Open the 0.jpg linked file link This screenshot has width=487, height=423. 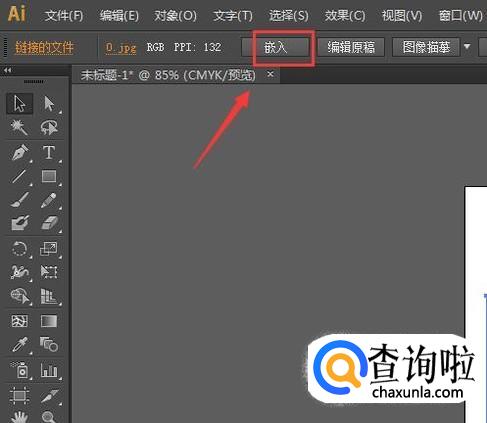click(x=121, y=47)
